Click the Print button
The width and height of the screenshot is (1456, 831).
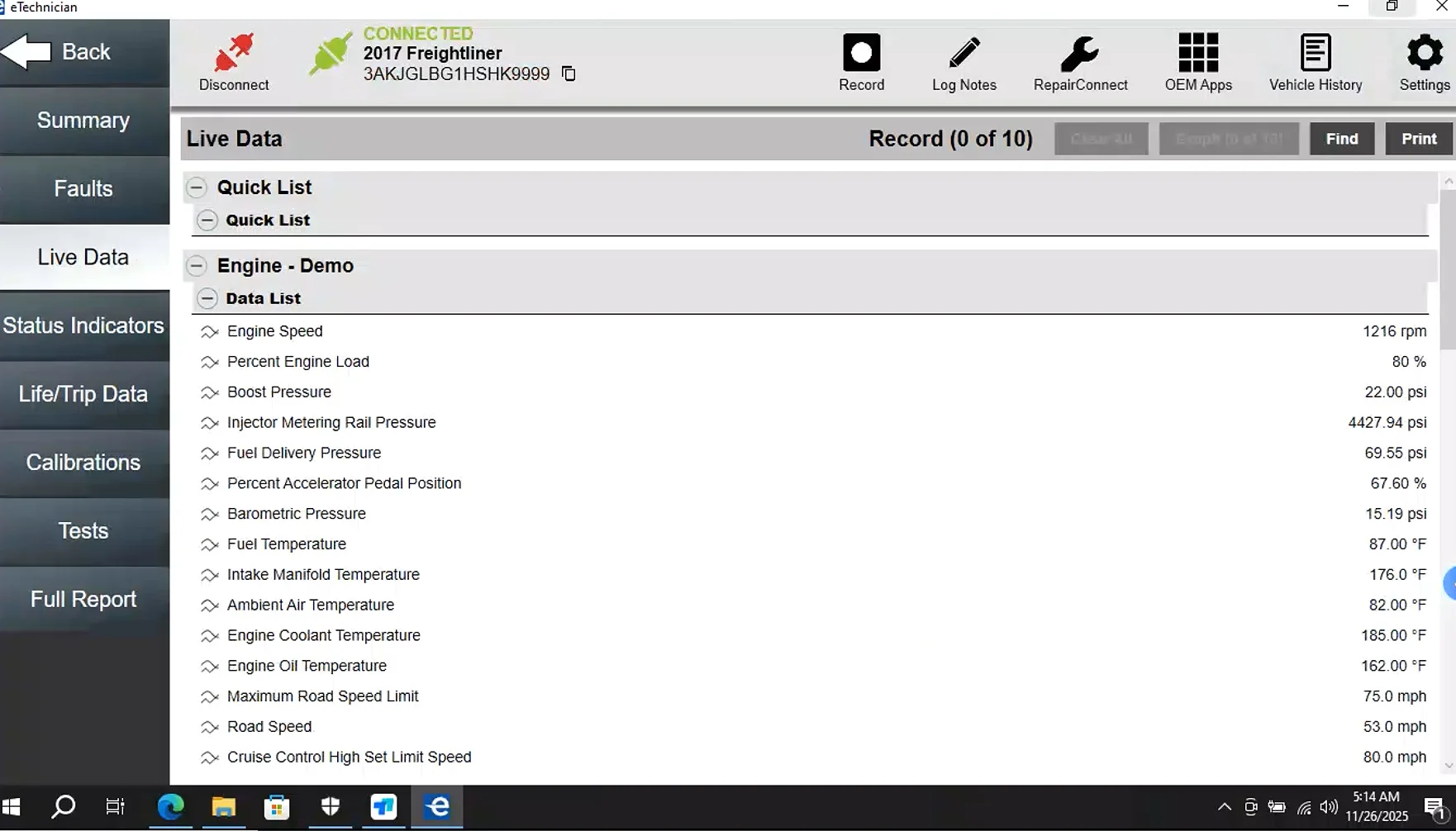(1419, 139)
